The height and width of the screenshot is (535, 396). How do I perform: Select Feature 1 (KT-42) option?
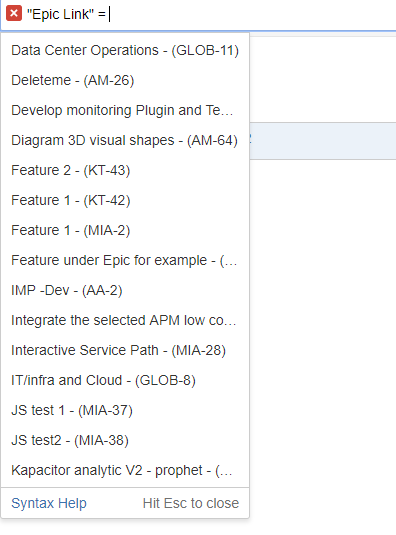click(125, 200)
